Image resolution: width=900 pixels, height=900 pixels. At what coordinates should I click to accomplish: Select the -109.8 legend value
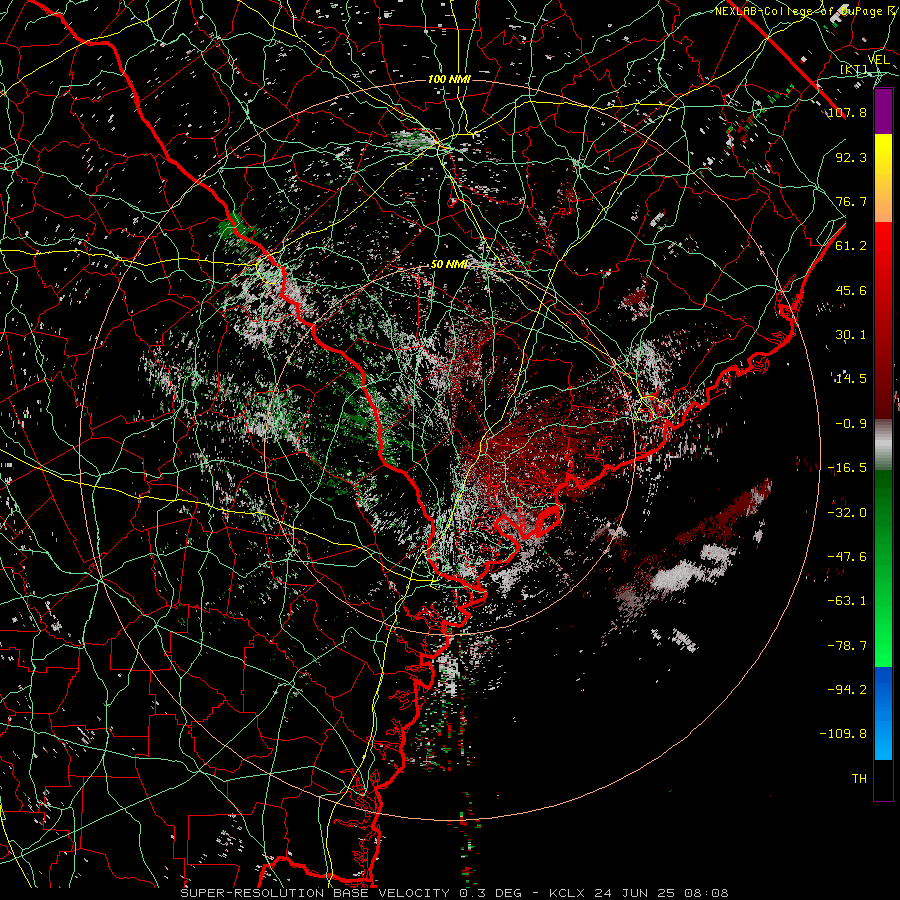[843, 734]
